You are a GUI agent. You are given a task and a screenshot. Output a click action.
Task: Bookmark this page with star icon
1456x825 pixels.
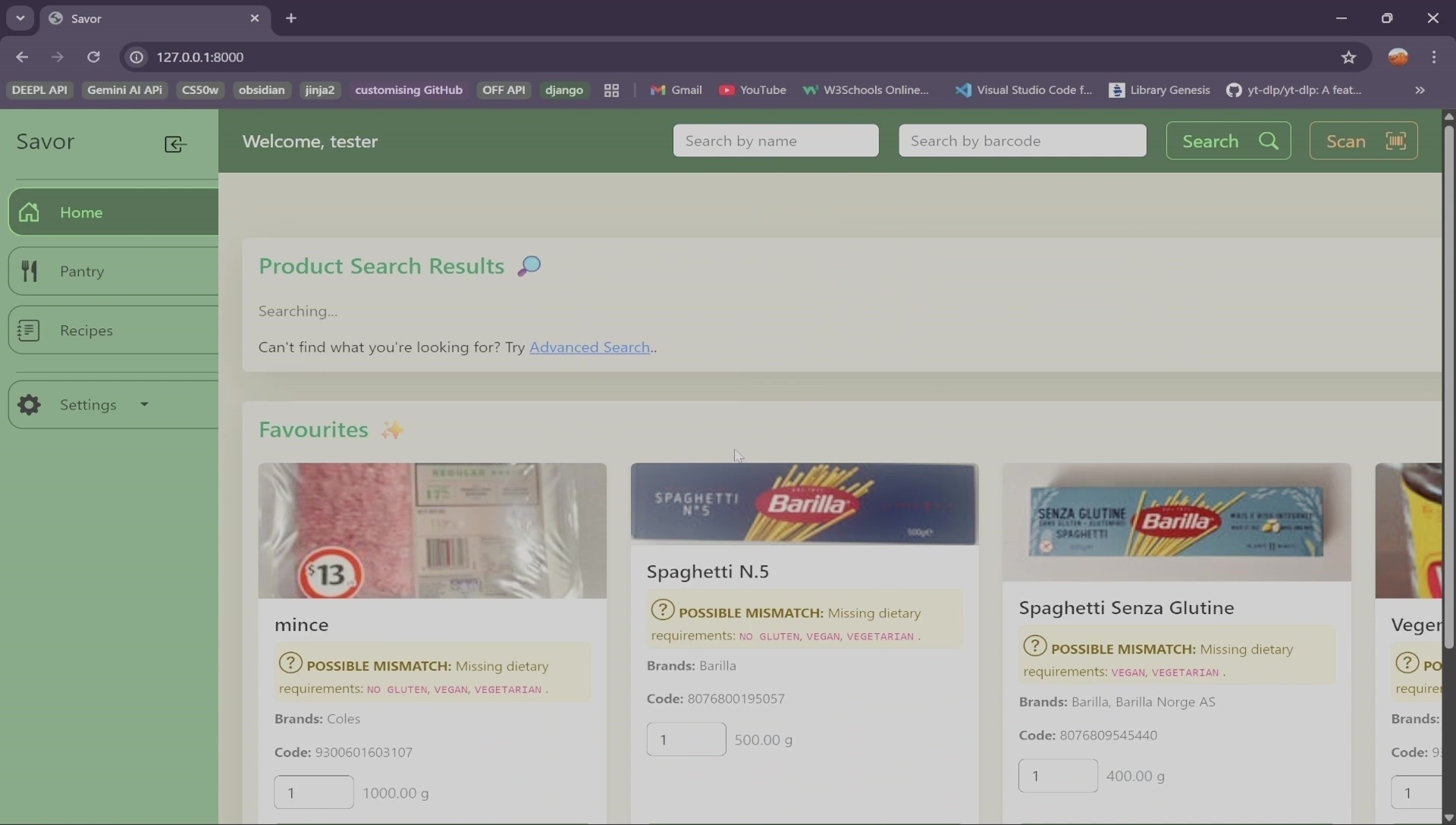tap(1348, 57)
